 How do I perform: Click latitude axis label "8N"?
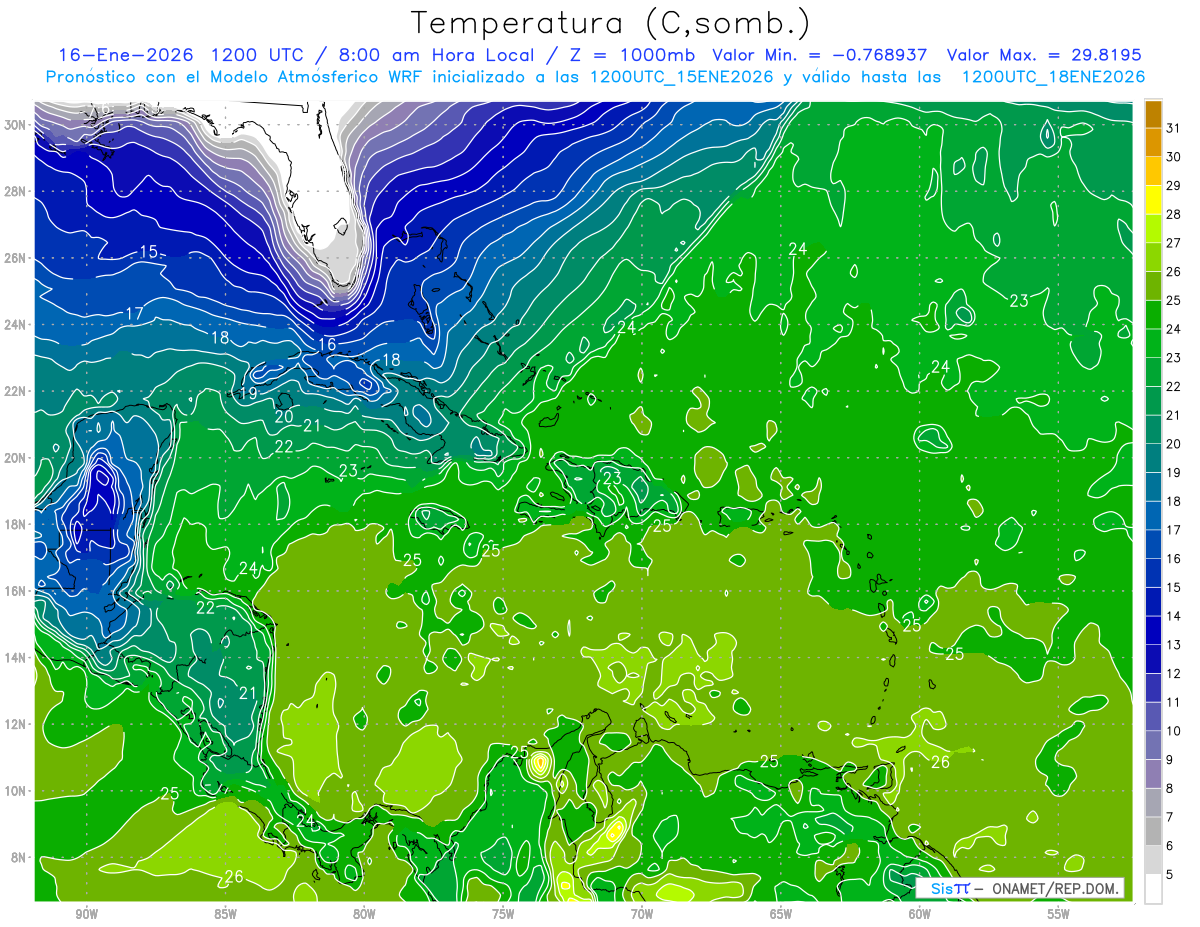tap(20, 857)
